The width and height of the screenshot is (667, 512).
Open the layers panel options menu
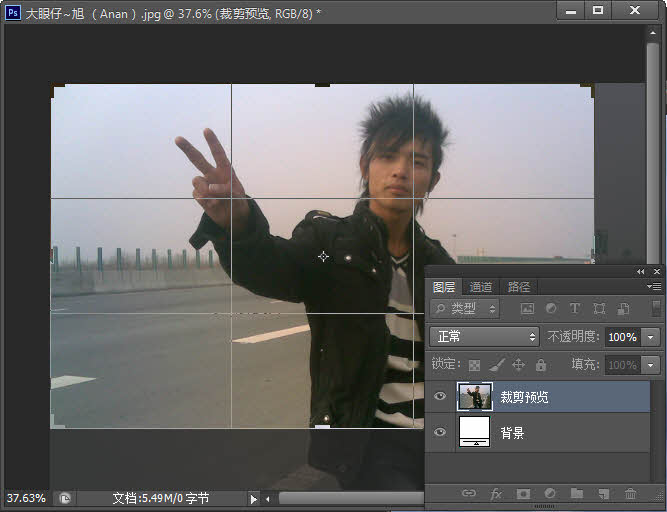[654, 287]
